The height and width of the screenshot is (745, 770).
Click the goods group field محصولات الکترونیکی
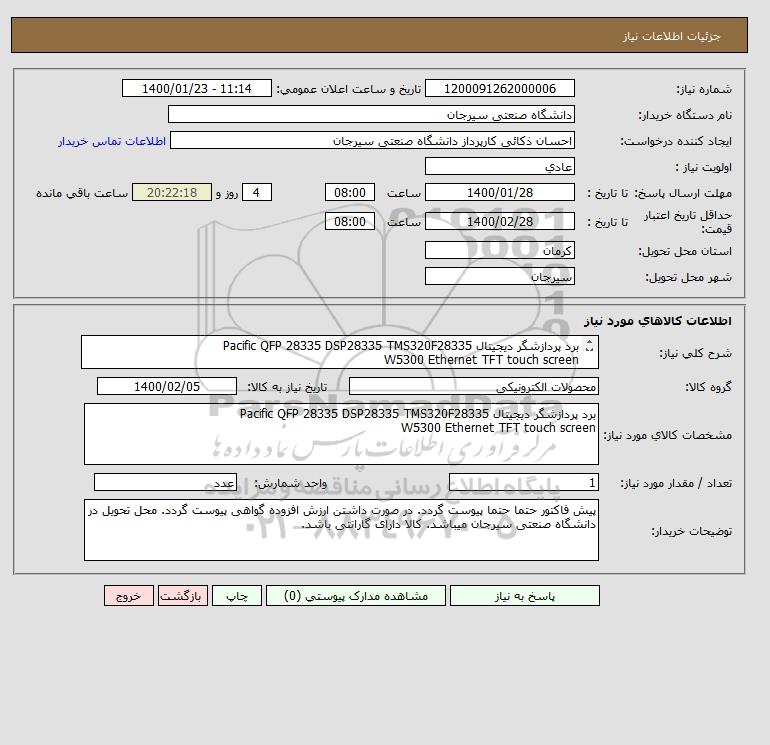pos(473,387)
